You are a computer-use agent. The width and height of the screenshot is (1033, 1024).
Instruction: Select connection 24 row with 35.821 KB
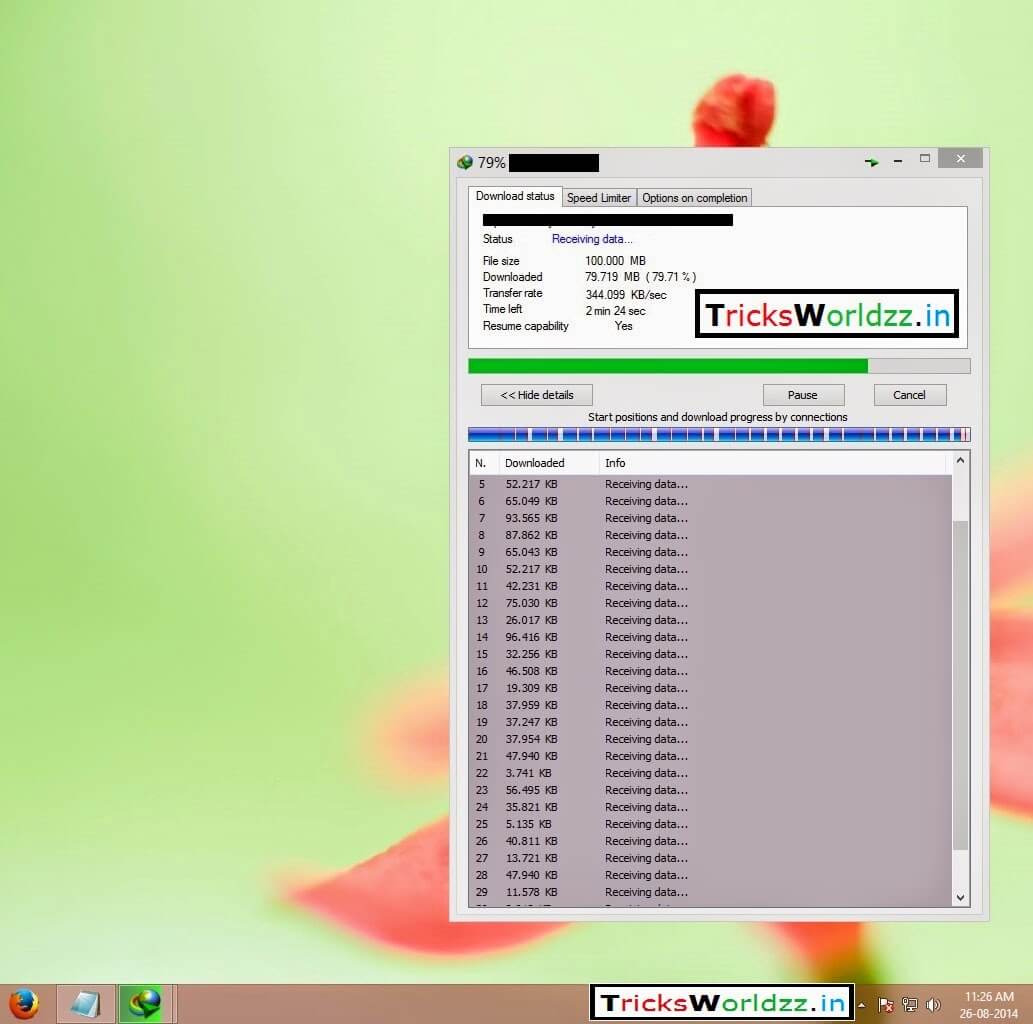(712, 807)
